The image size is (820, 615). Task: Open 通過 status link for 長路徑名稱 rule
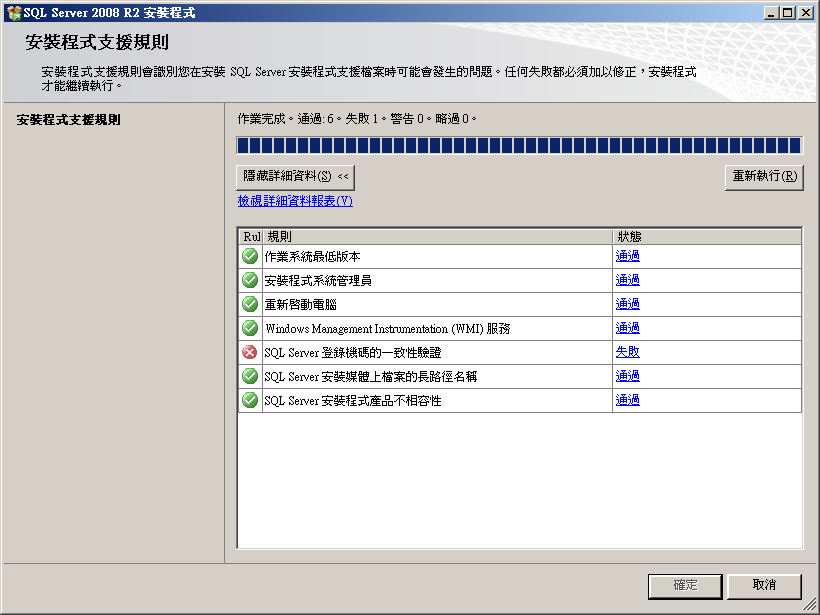point(628,376)
